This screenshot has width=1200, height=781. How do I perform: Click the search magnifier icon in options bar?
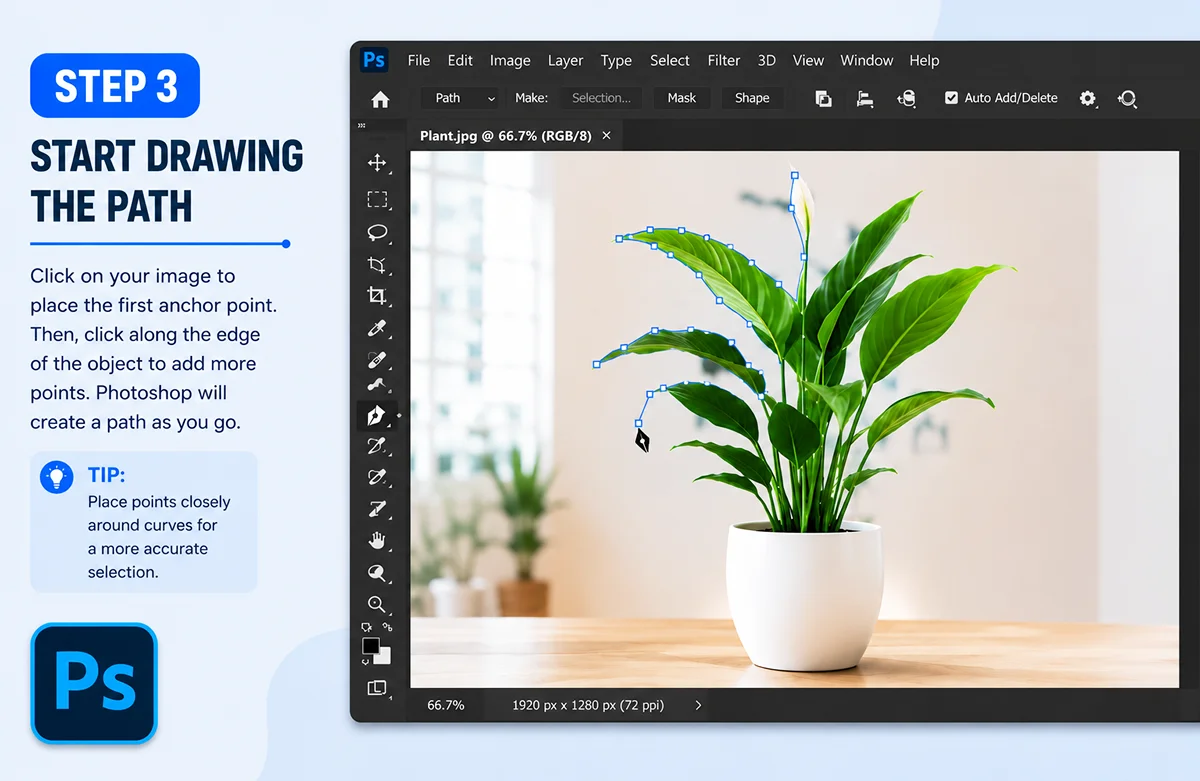[x=1128, y=98]
